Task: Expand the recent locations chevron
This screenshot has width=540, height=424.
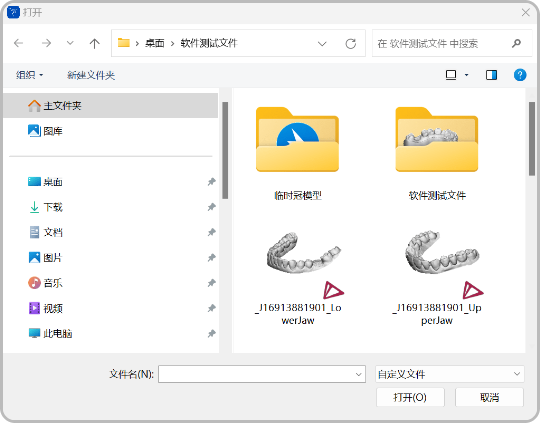Action: [x=70, y=43]
